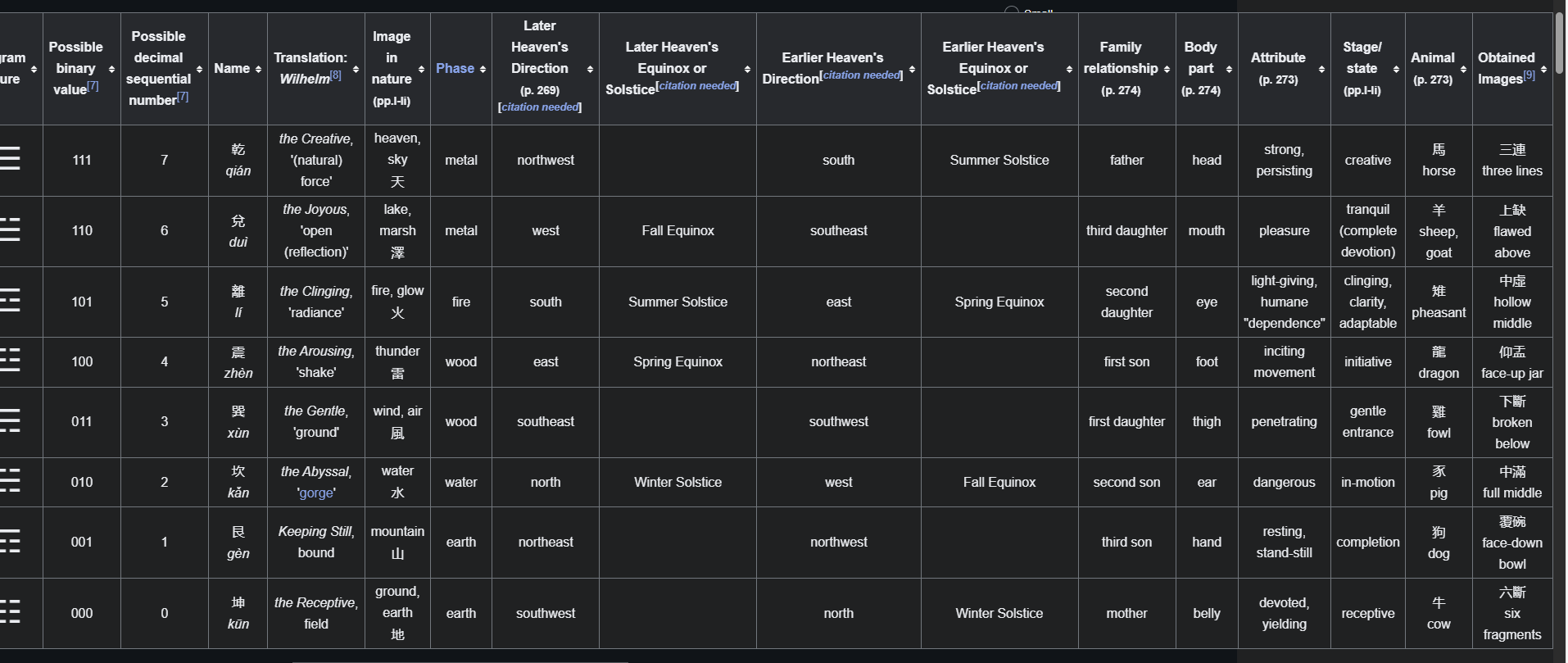Click the 'thigh' body part cell
Viewport: 1568px width, 663px height.
1207,421
